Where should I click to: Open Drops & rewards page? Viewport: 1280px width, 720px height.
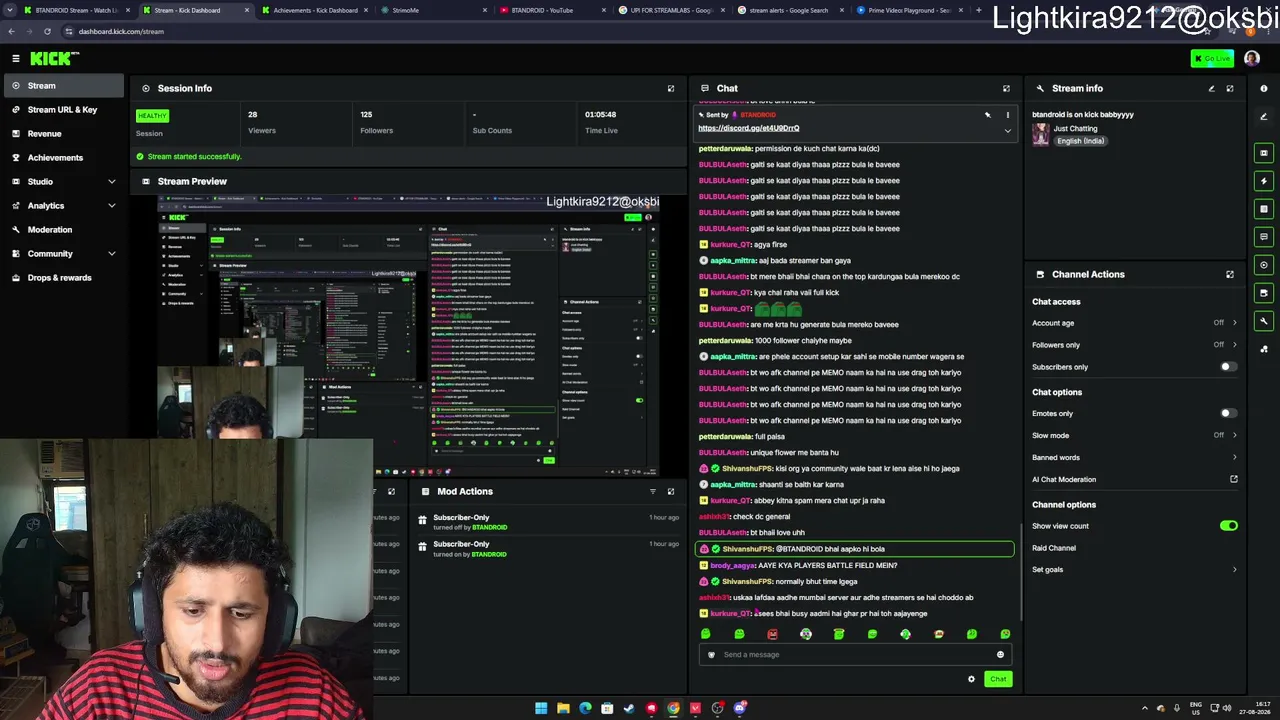(x=63, y=277)
